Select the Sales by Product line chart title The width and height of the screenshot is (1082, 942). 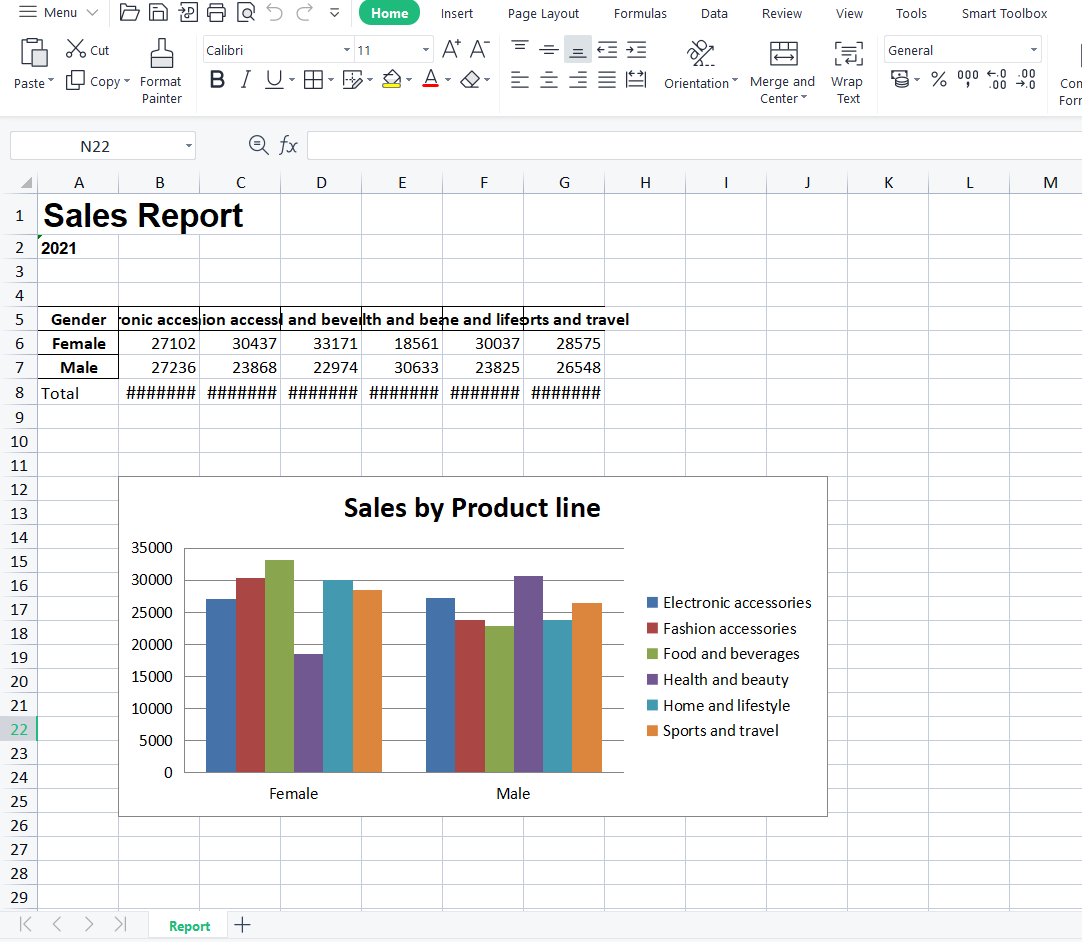click(x=472, y=508)
